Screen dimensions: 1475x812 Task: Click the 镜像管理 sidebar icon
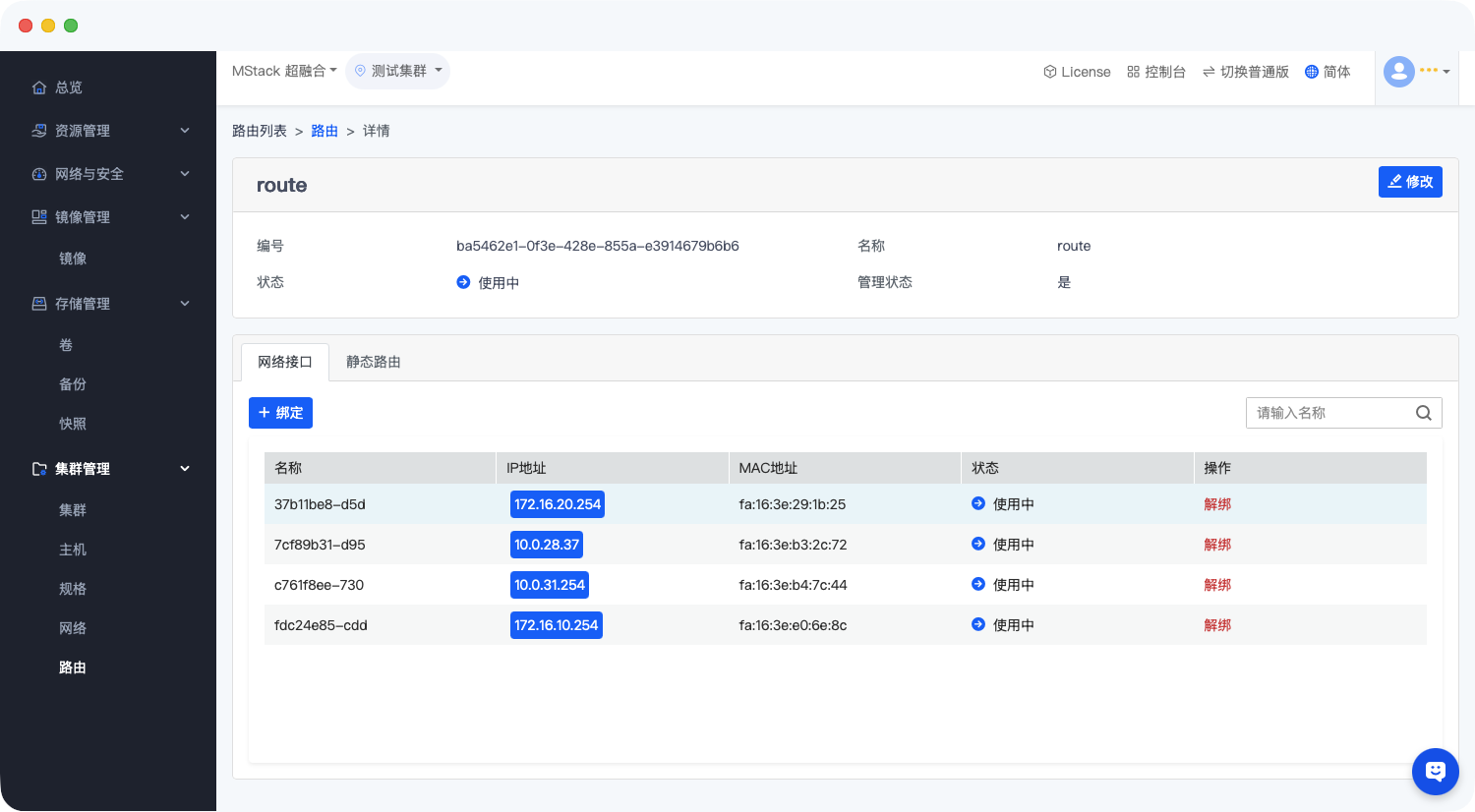click(x=39, y=217)
